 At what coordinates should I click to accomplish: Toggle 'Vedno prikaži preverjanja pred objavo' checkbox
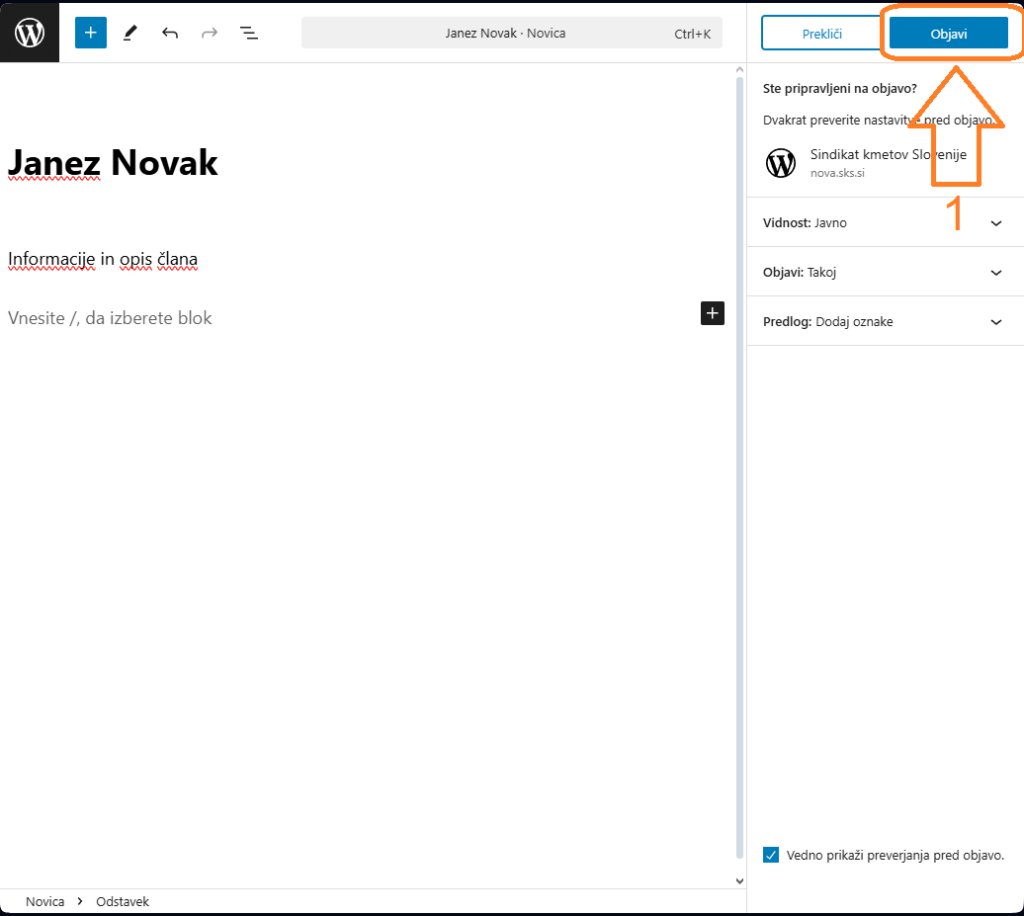coord(771,855)
